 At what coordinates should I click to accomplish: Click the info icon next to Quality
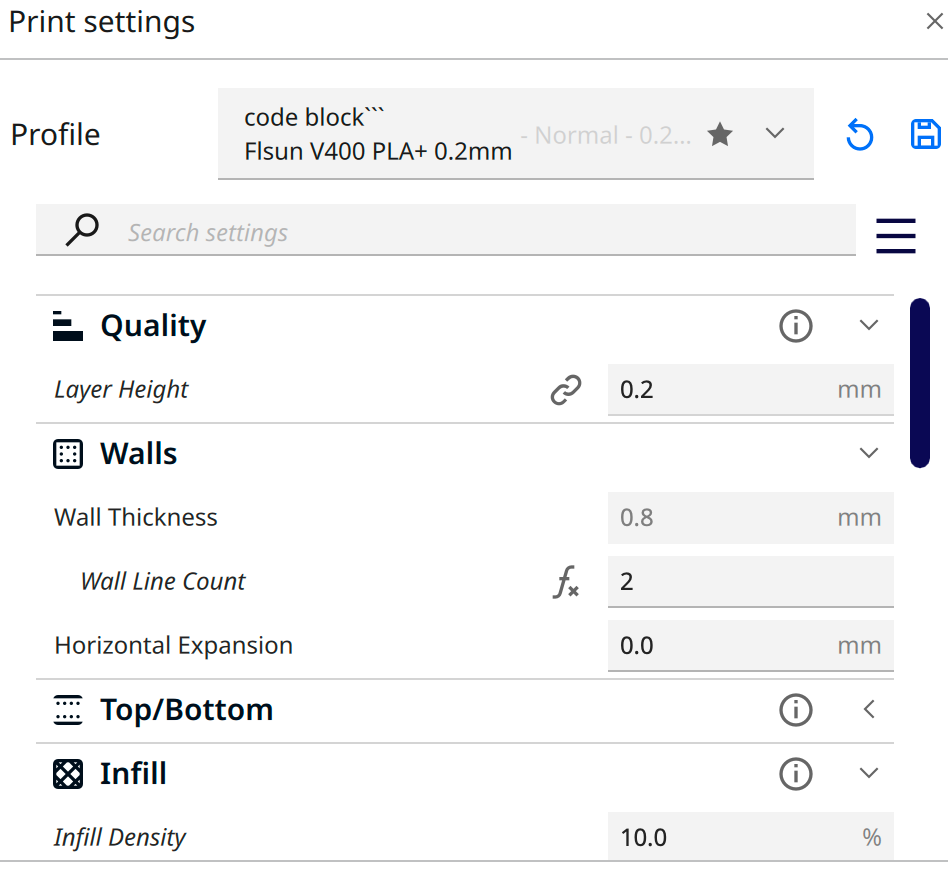796,326
